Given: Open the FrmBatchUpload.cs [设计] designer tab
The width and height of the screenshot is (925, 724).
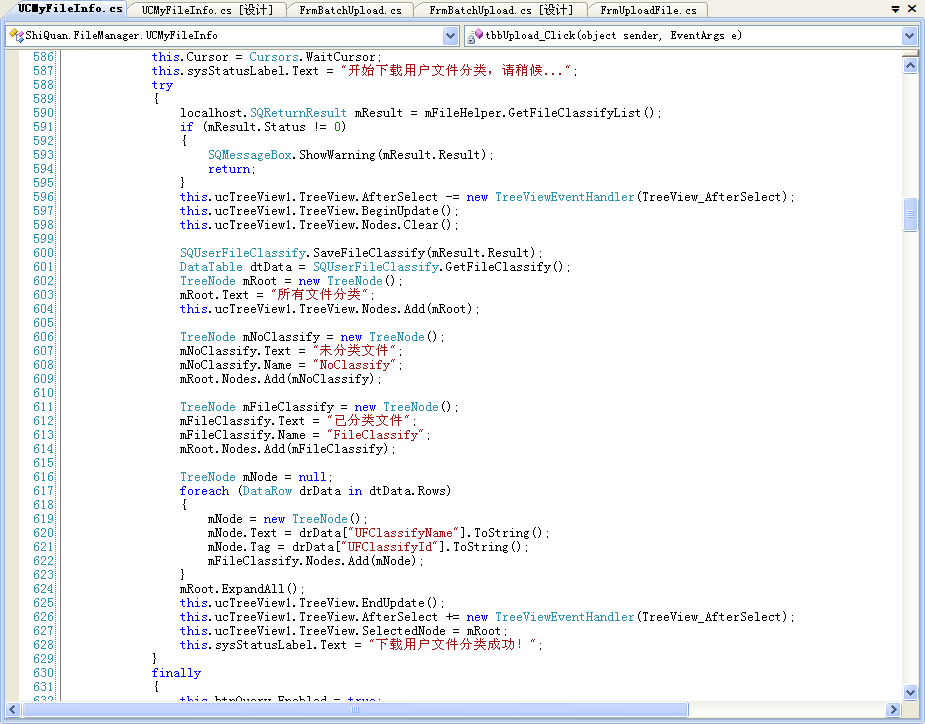Looking at the screenshot, I should point(501,10).
